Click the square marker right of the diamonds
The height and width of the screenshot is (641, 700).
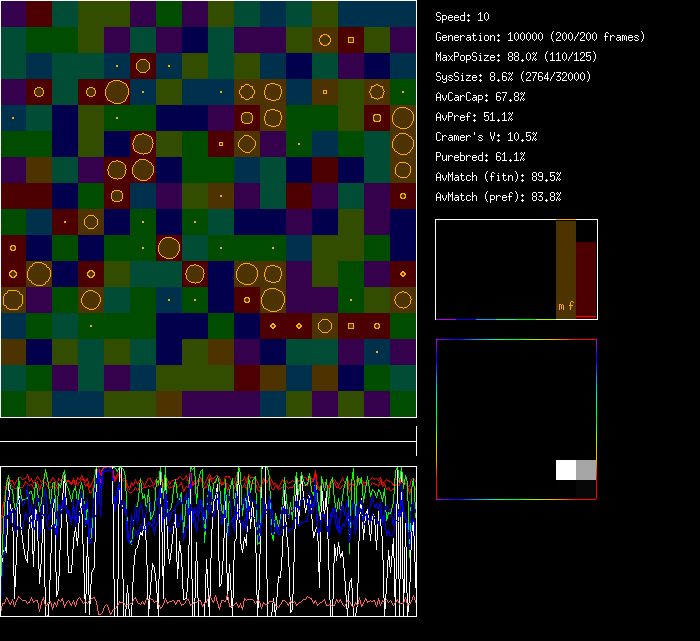pyautogui.click(x=351, y=326)
